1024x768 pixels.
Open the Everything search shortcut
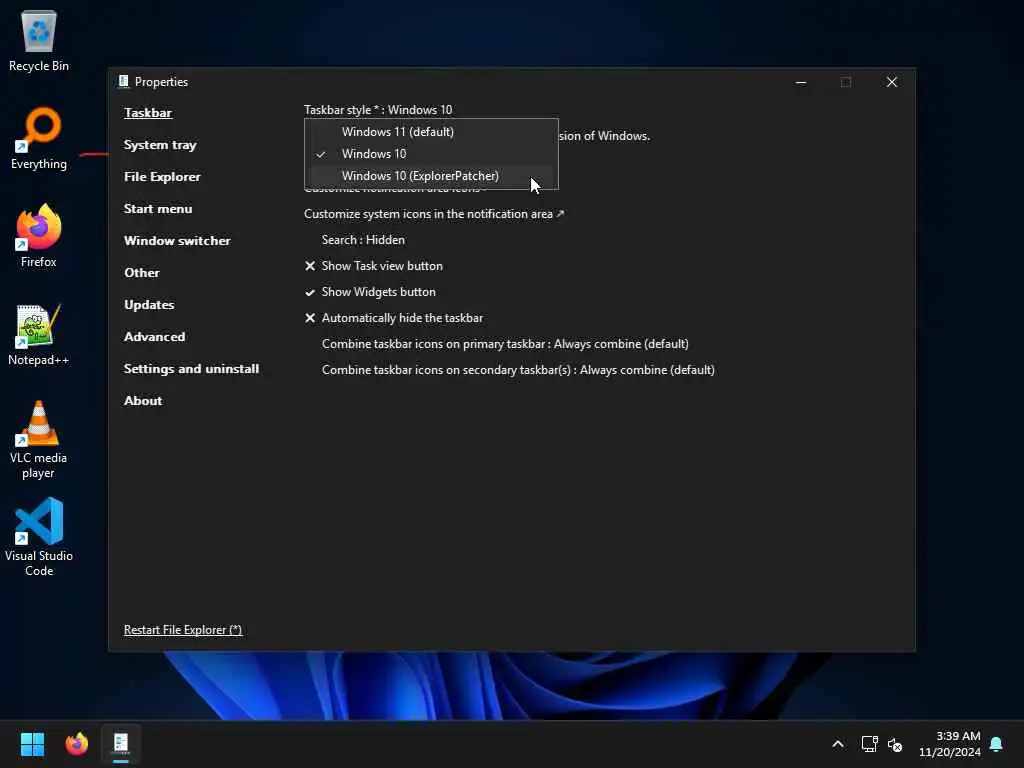(39, 138)
